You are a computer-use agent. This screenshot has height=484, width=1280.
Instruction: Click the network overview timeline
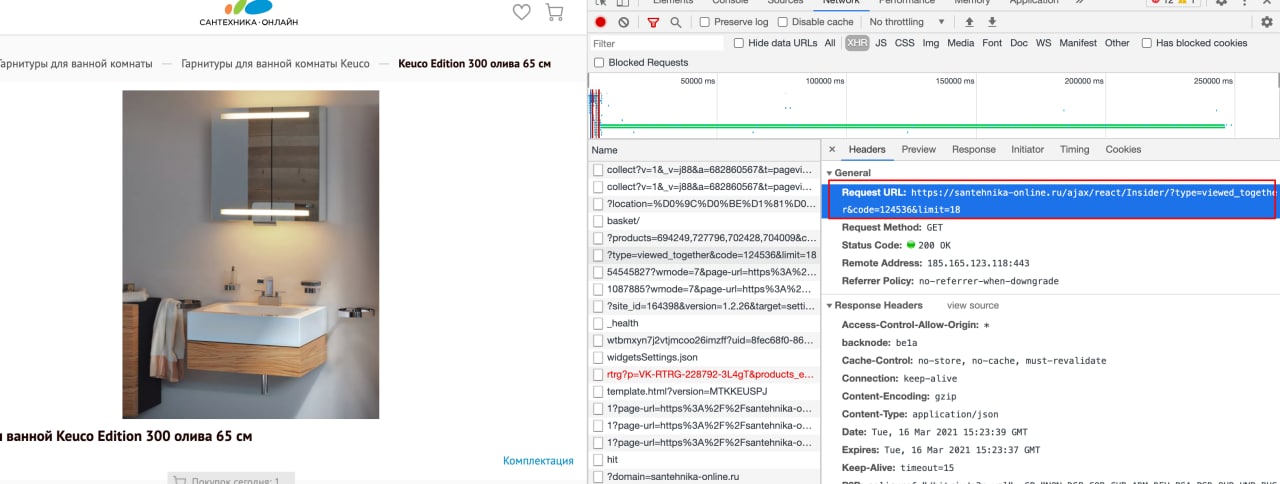pos(934,105)
